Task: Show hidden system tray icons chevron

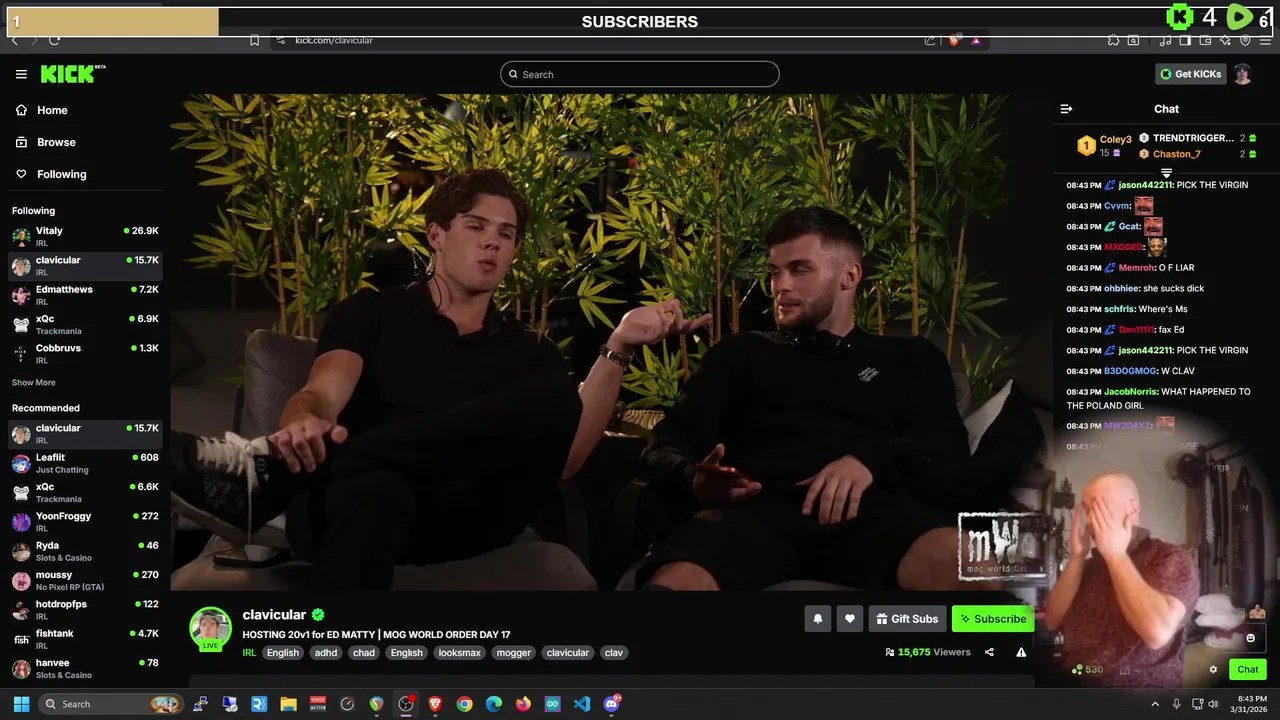Action: click(x=1155, y=704)
